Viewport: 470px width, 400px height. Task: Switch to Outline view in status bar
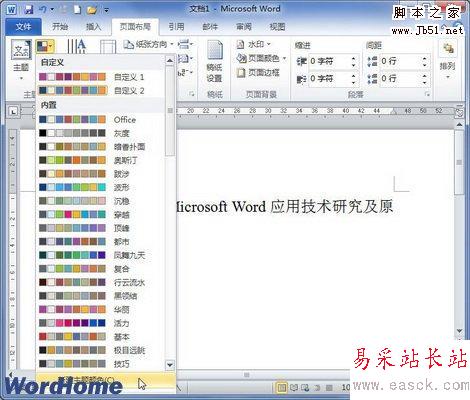(x=317, y=388)
